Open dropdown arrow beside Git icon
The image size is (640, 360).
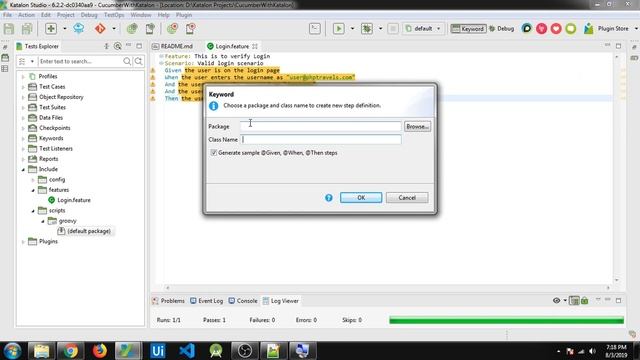114,29
